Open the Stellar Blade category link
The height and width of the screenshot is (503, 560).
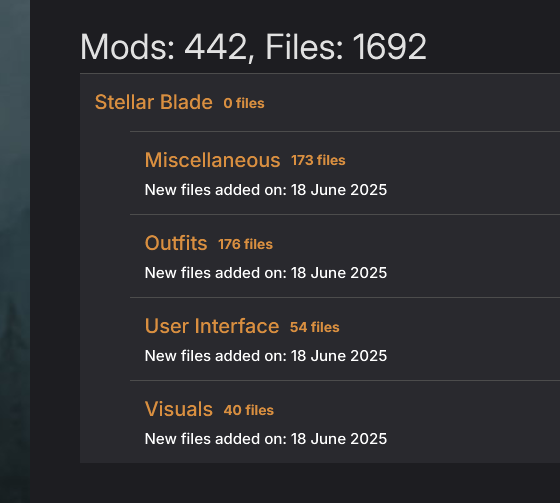tap(154, 102)
